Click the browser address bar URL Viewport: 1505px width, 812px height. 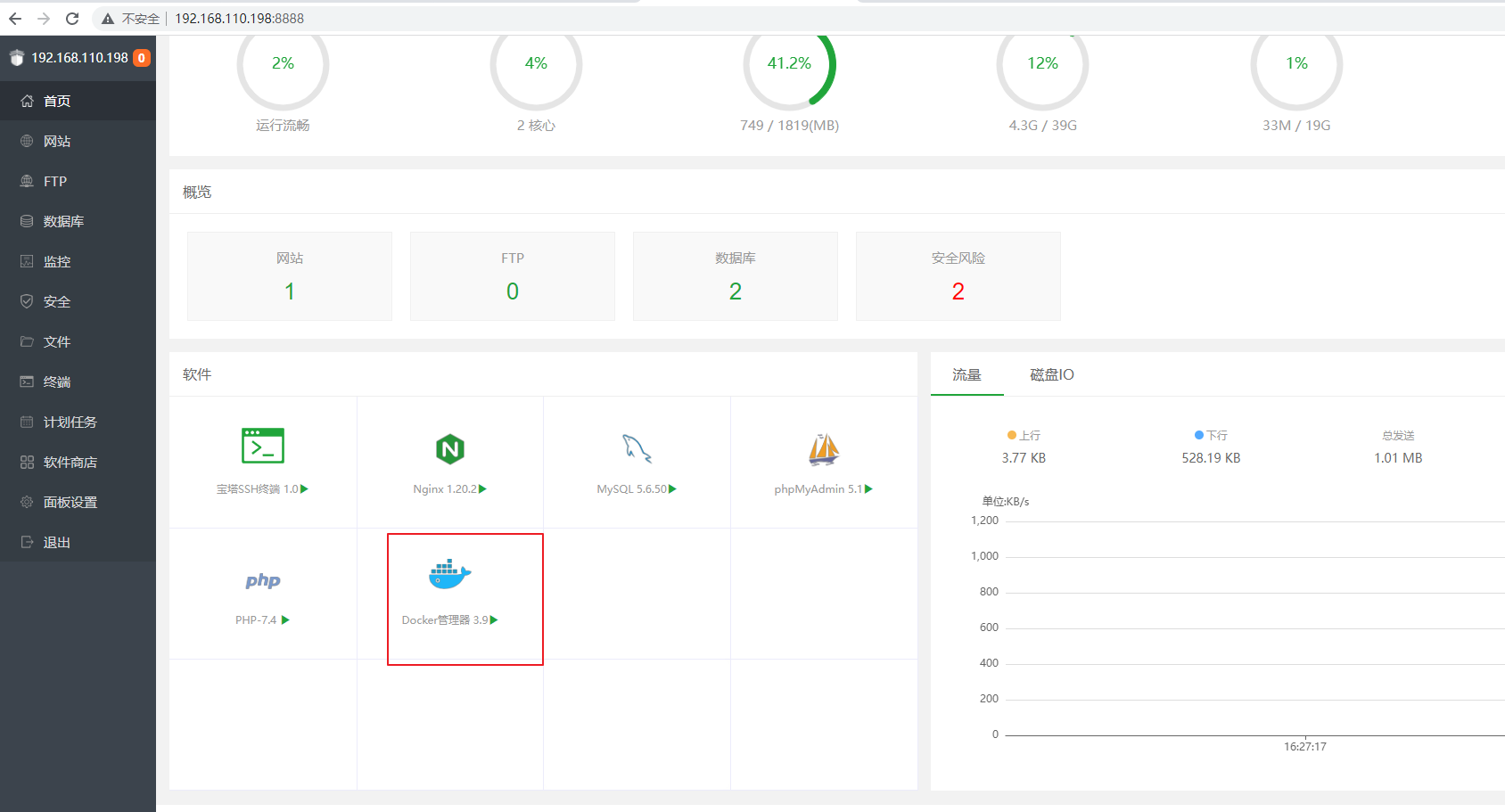click(239, 19)
